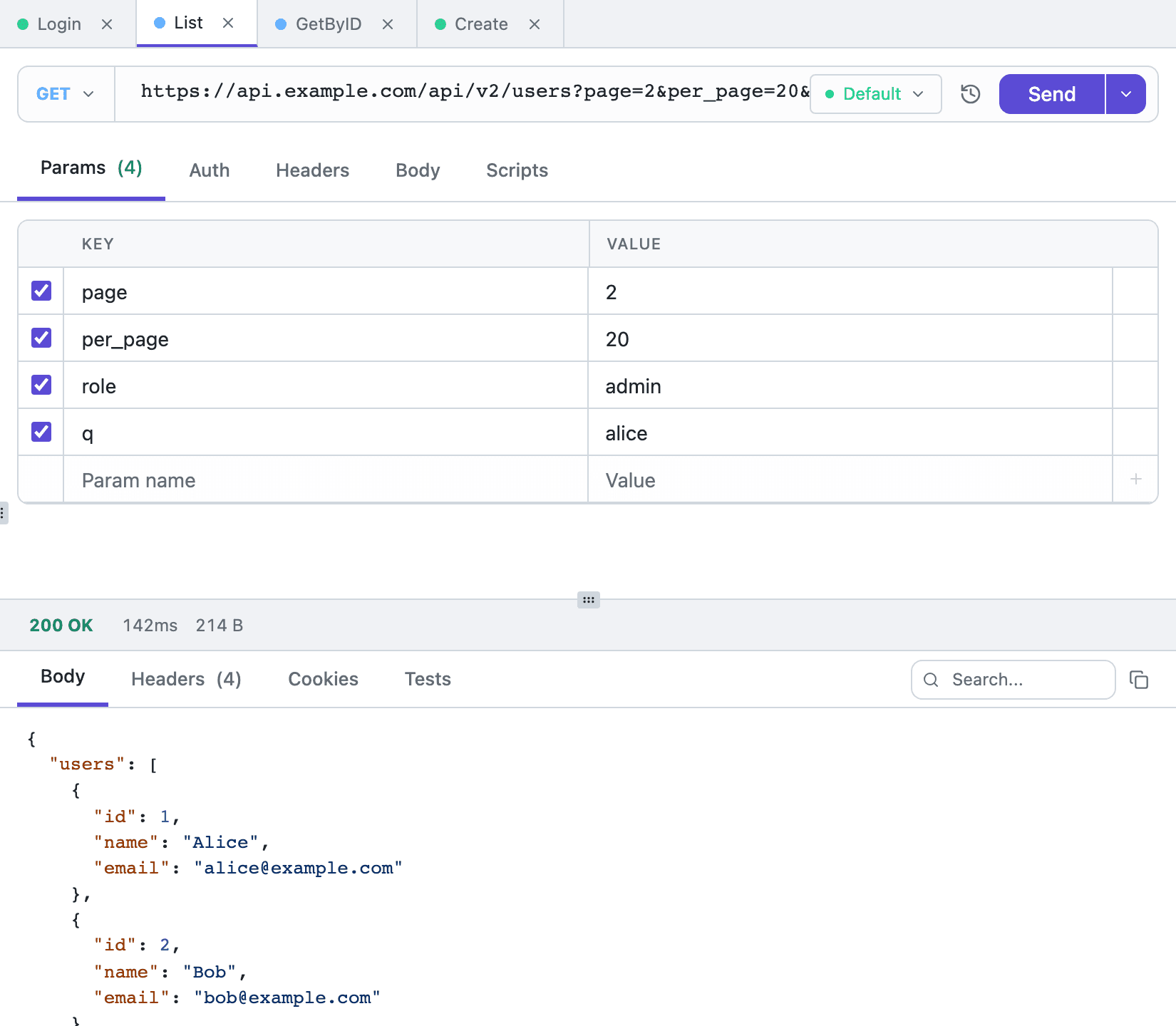This screenshot has height=1026, width=1176.
Task: Click the response Search field
Action: click(1013, 680)
